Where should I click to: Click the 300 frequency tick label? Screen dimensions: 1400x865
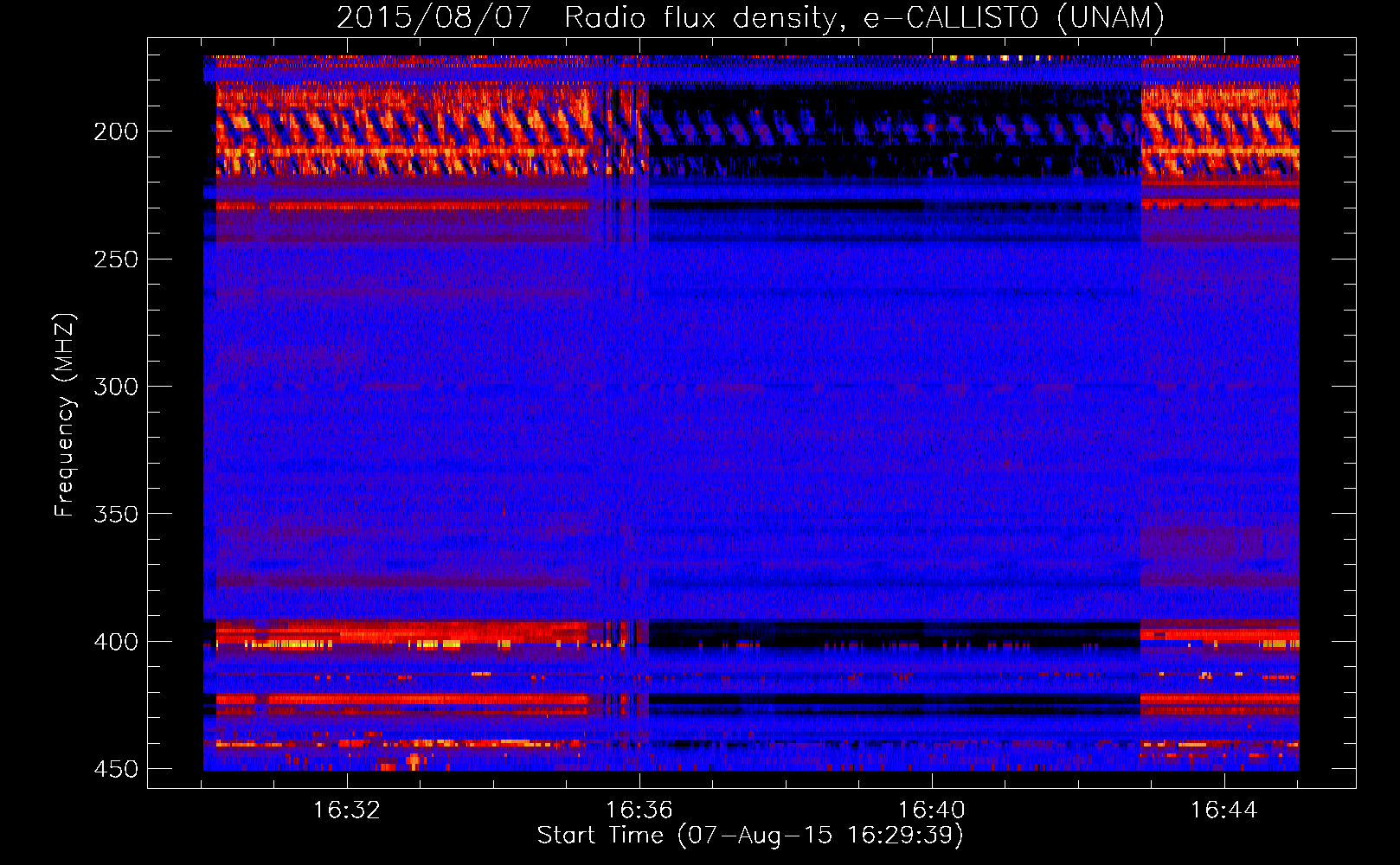(x=116, y=387)
